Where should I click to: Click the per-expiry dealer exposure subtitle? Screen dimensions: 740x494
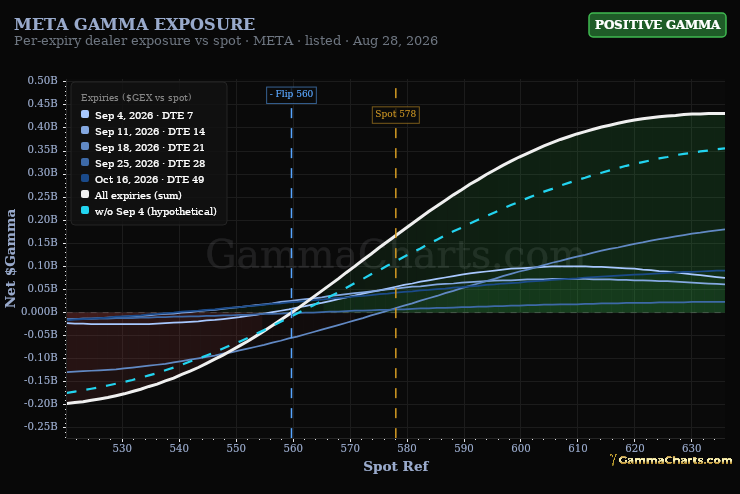pyautogui.click(x=226, y=41)
